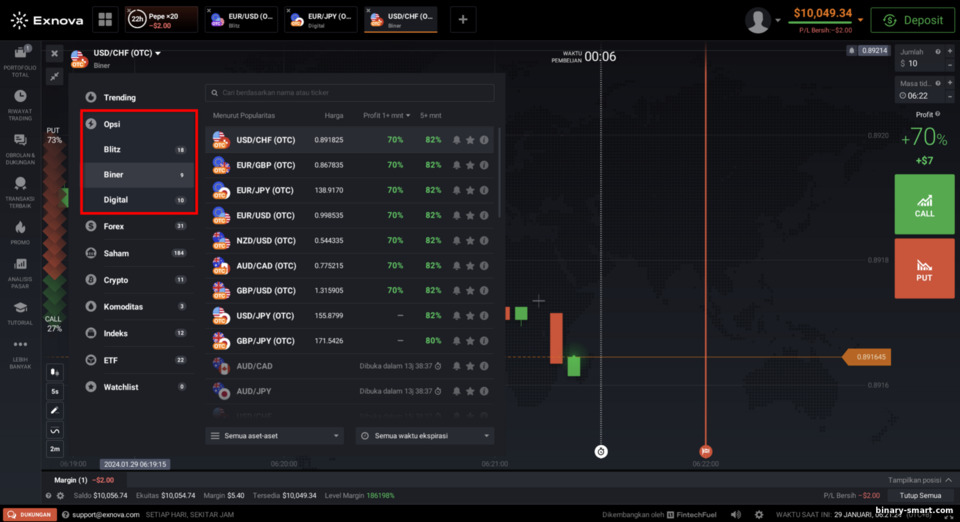Toggle favorite star for EUR/USD (OTC)
The height and width of the screenshot is (522, 960).
click(x=470, y=215)
